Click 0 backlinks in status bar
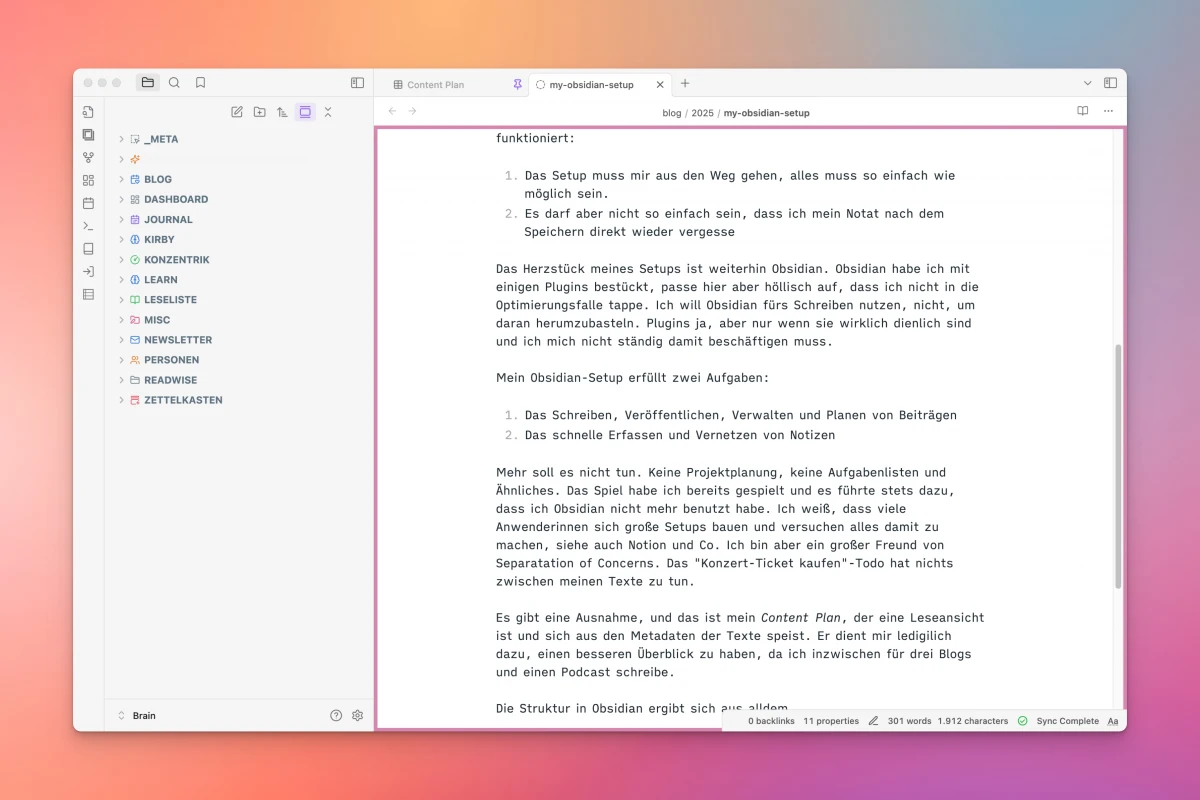1200x800 pixels. point(771,721)
